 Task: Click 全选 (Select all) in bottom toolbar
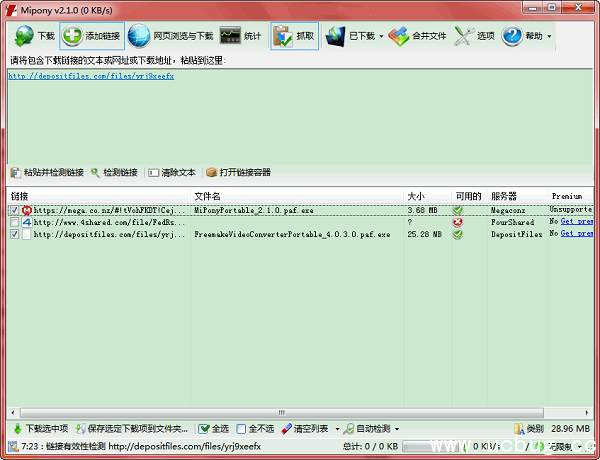213,429
